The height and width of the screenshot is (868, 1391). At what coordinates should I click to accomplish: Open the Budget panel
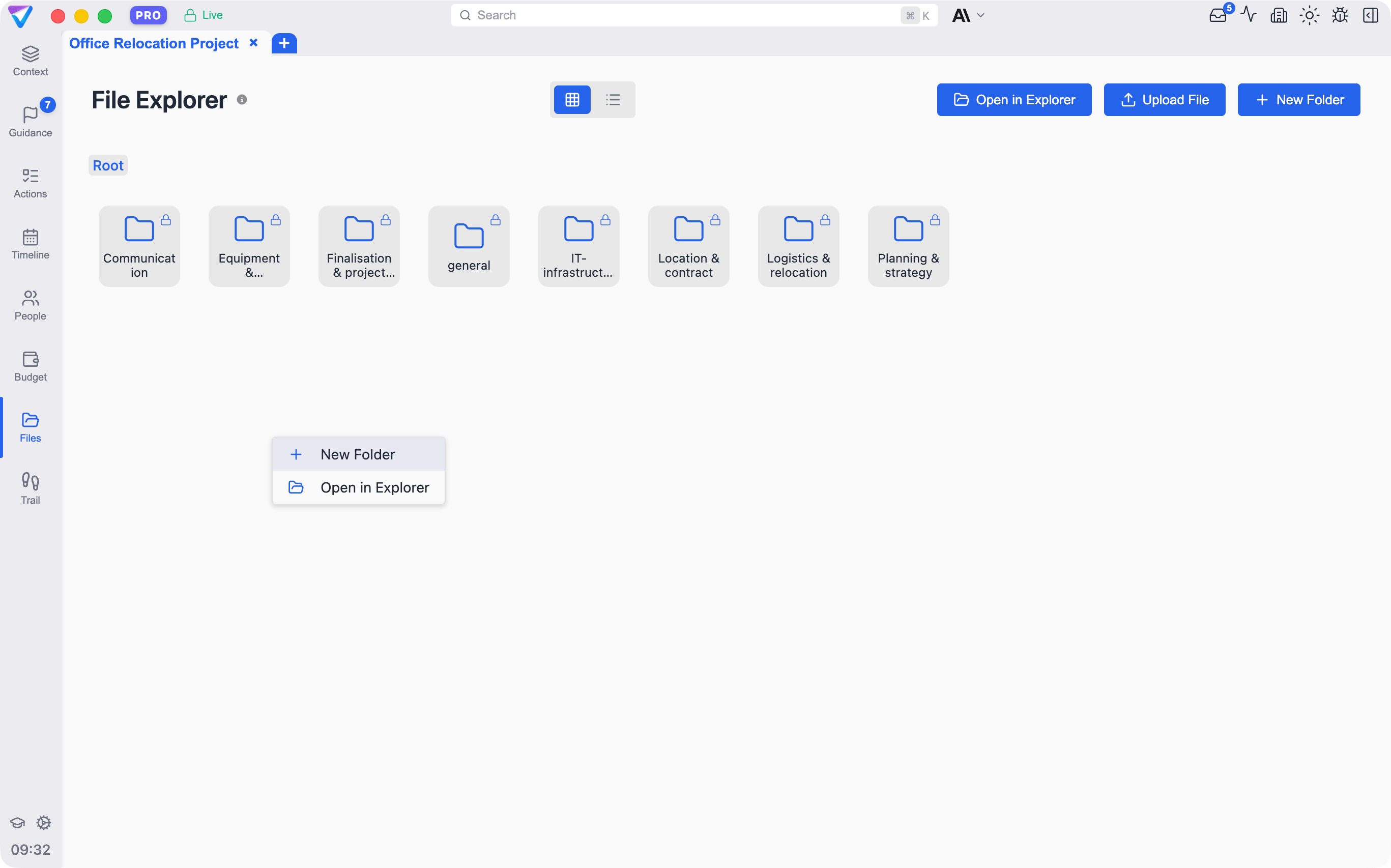(30, 366)
